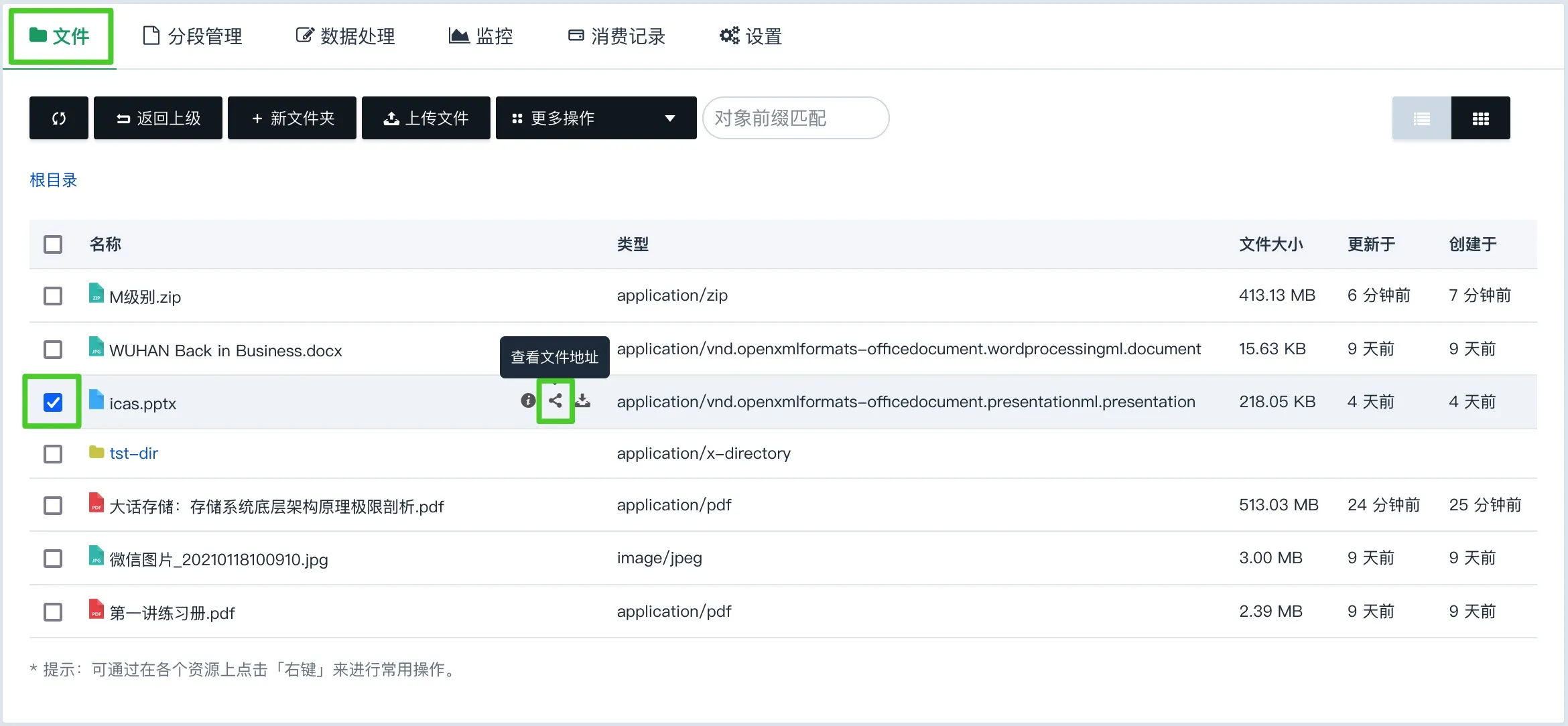The image size is (1568, 726).
Task: Tick the checkbox for WUHAN Back in Business.docx
Action: coord(53,349)
